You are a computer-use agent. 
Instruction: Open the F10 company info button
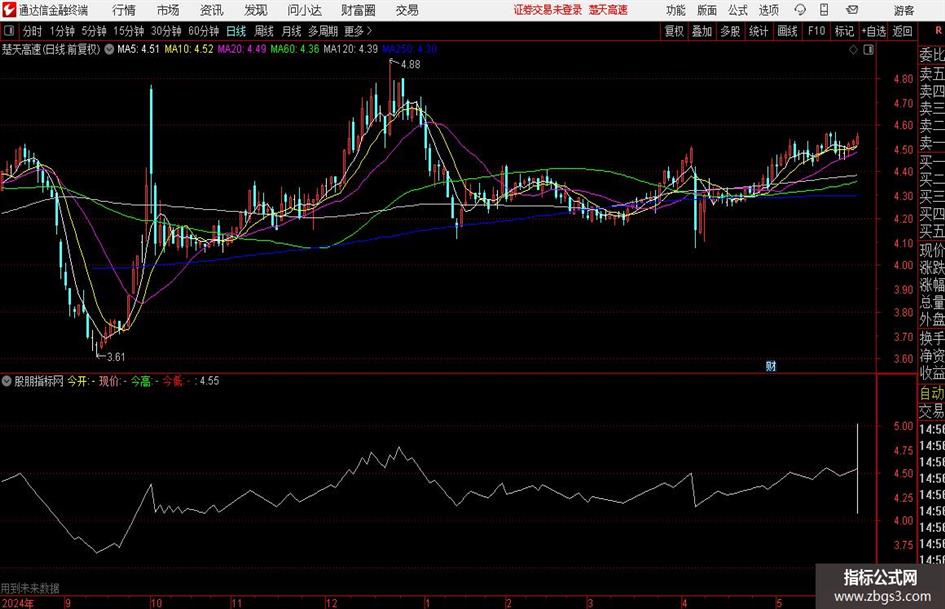pyautogui.click(x=816, y=31)
